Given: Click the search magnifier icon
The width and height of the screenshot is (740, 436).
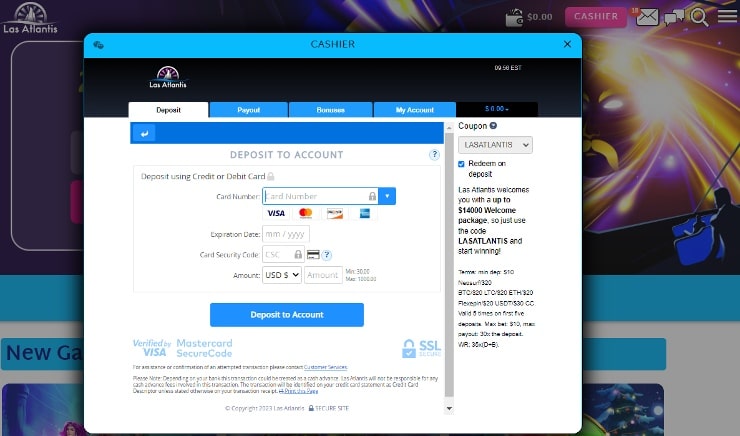Looking at the screenshot, I should (x=699, y=17).
